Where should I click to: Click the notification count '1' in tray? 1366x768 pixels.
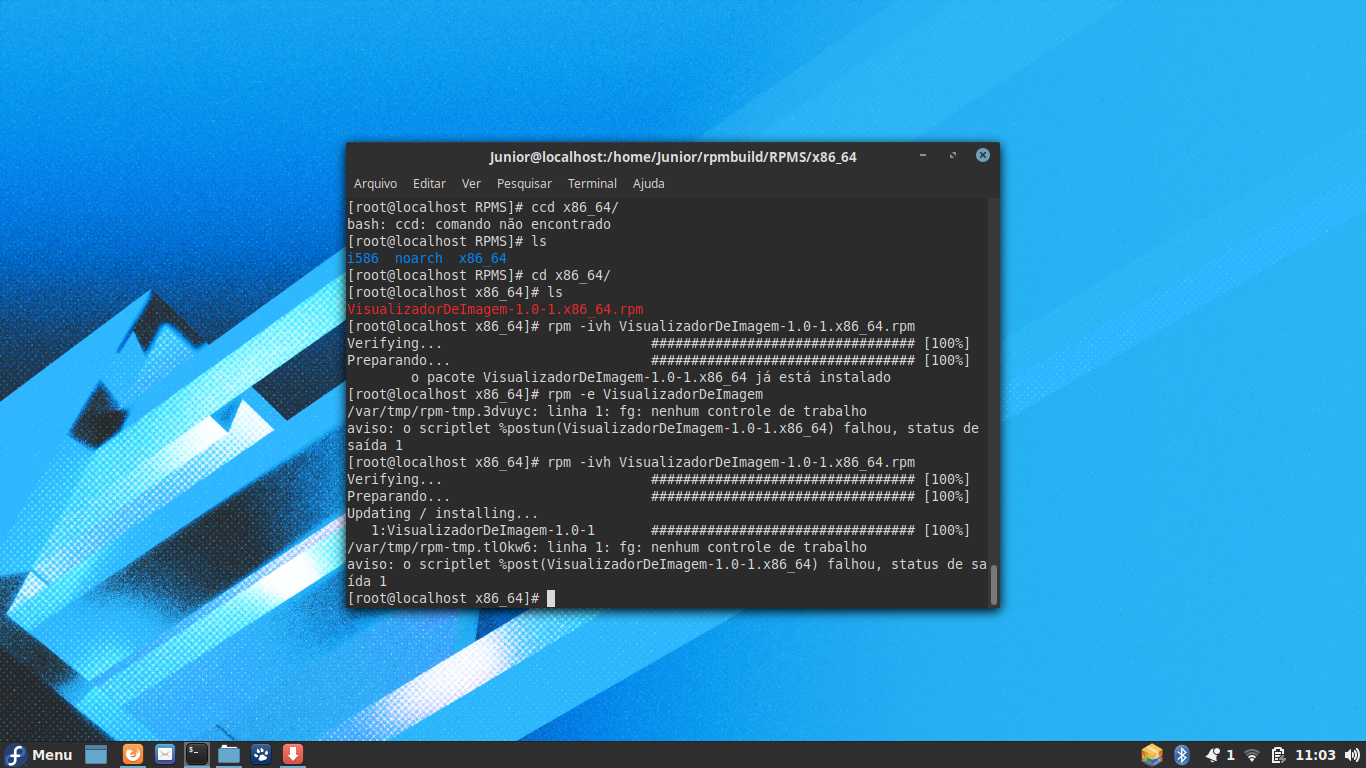1231,755
